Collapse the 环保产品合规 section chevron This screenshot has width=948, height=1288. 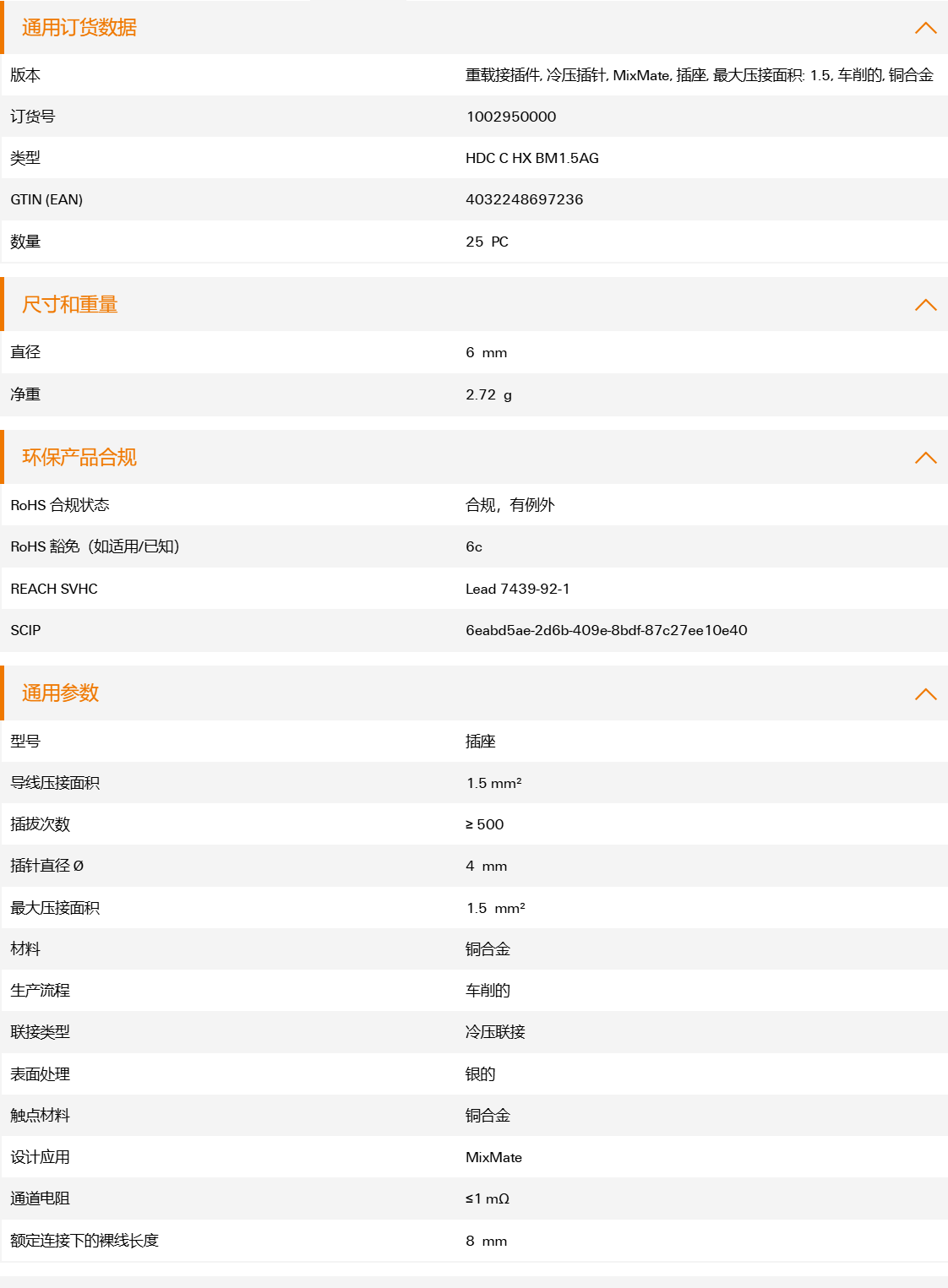(925, 458)
